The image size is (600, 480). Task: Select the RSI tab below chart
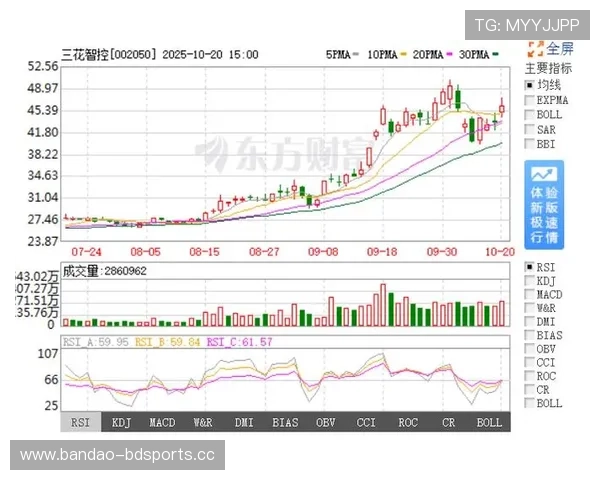81,423
